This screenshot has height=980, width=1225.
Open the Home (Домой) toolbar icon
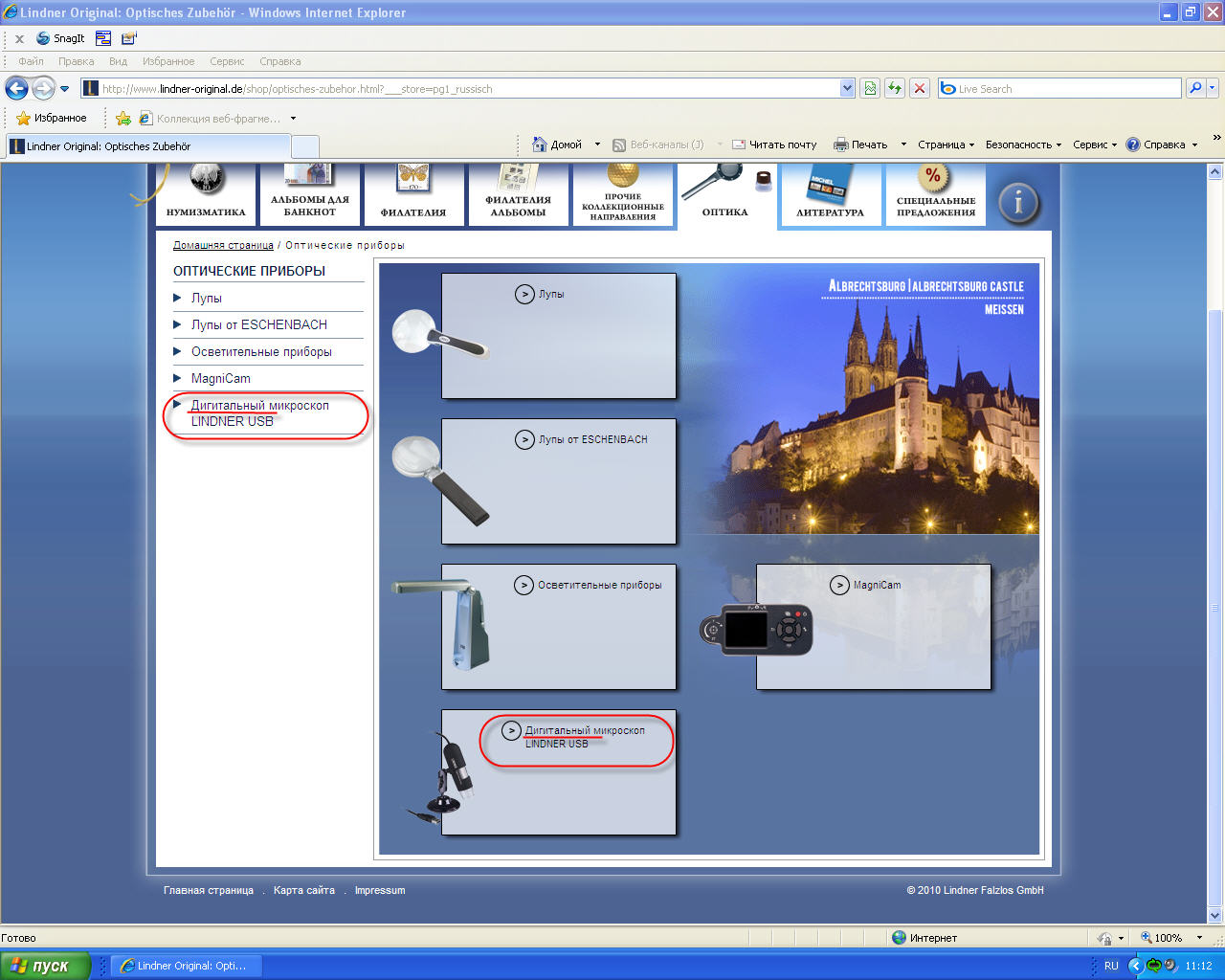(x=540, y=145)
